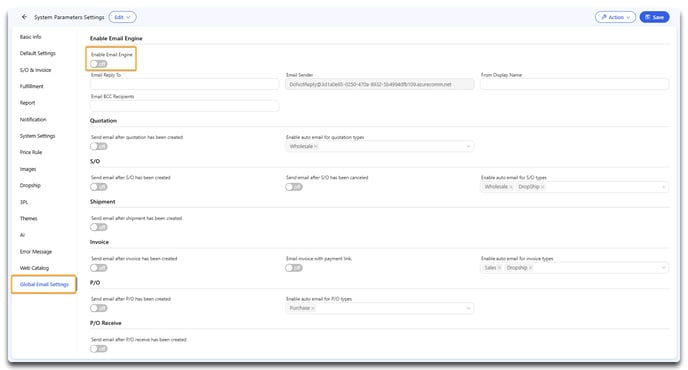Enable send email after quotation created
This screenshot has width=688, height=370.
(99, 146)
